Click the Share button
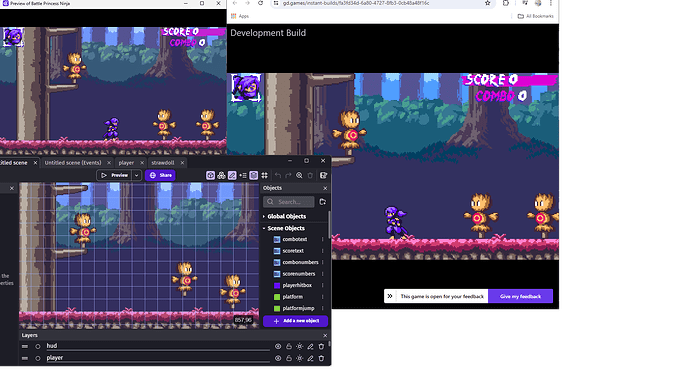 [161, 175]
